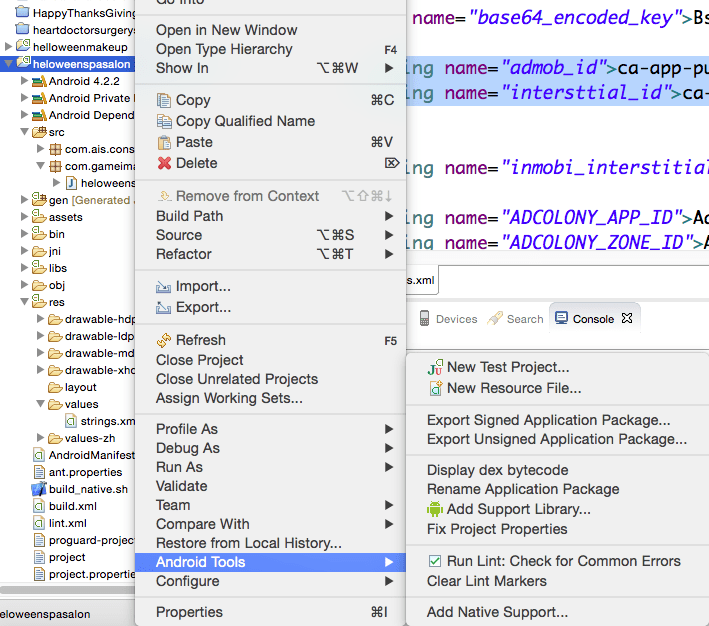Collapse the values folder
Screen dimensions: 709x626
pyautogui.click(x=40, y=403)
